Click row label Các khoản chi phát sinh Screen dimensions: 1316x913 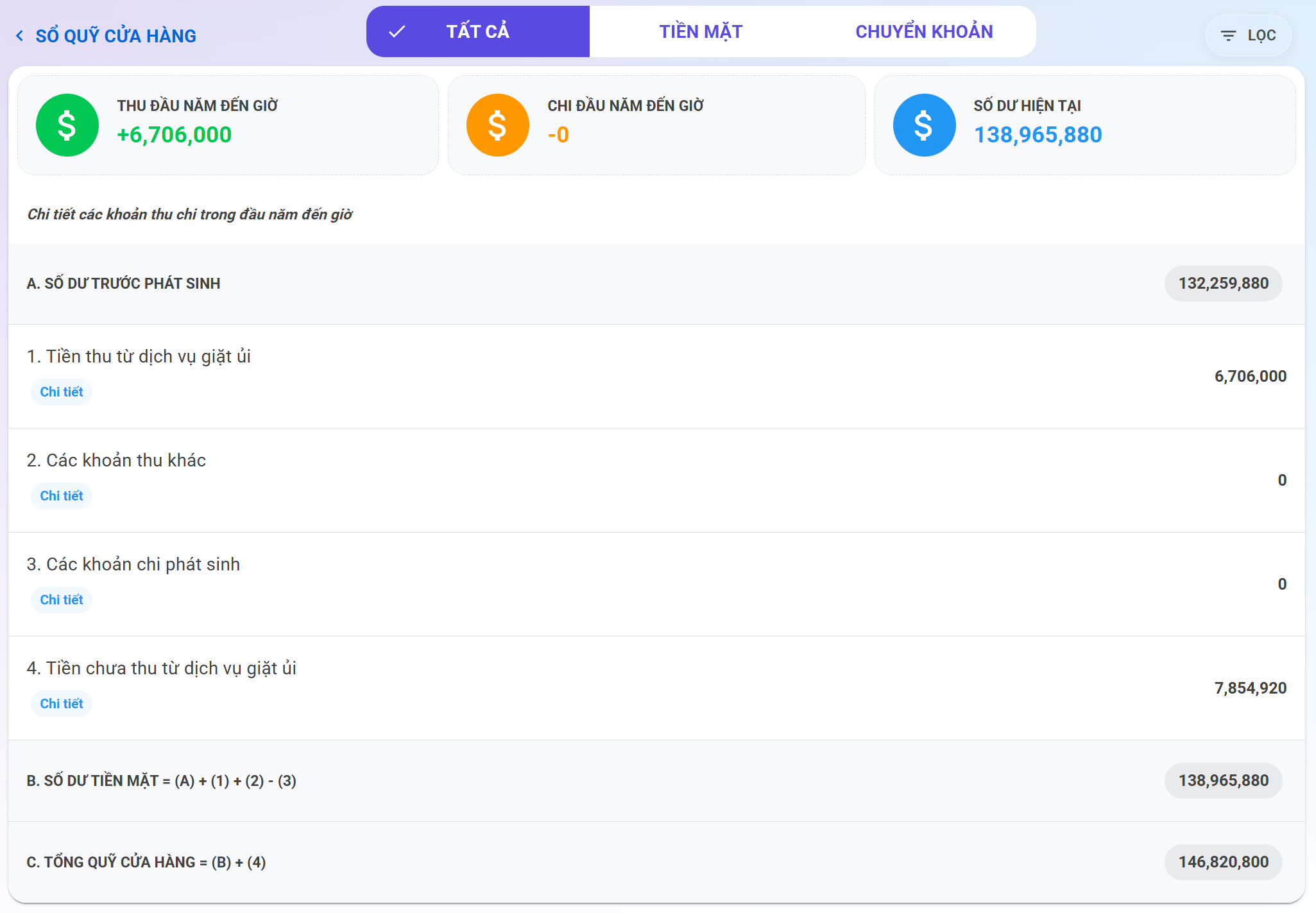point(133,565)
